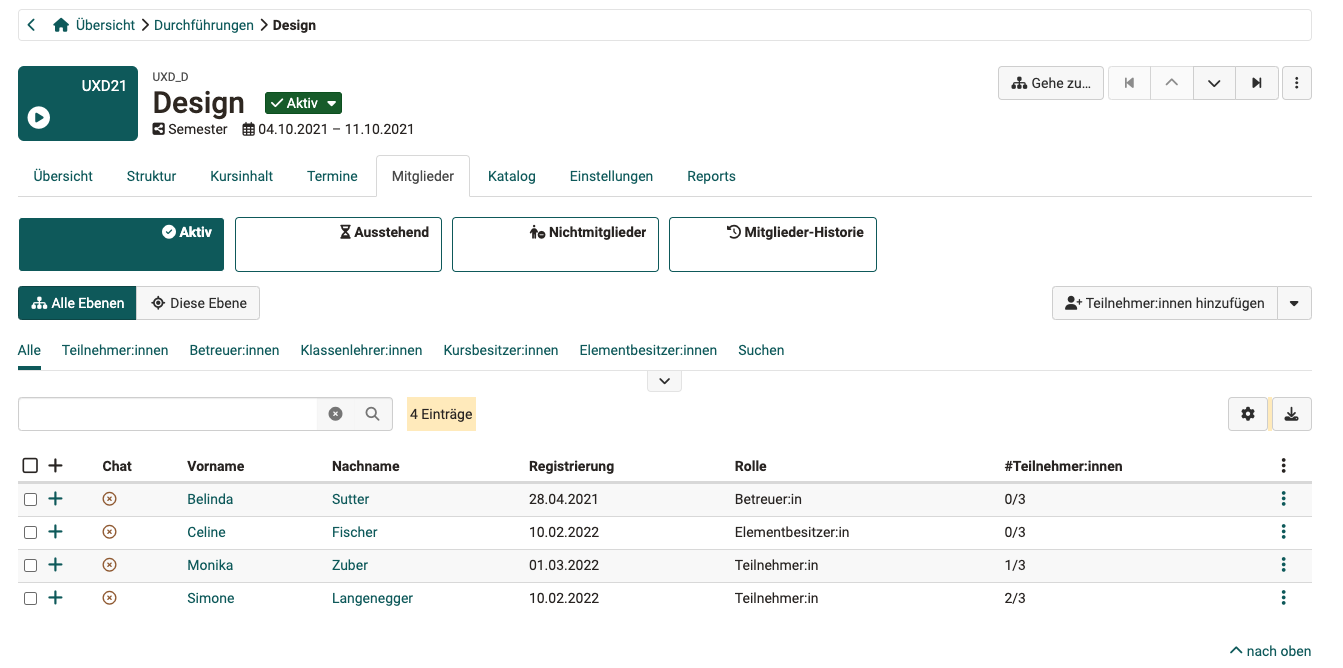Go to the previous element arrow

click(1172, 83)
